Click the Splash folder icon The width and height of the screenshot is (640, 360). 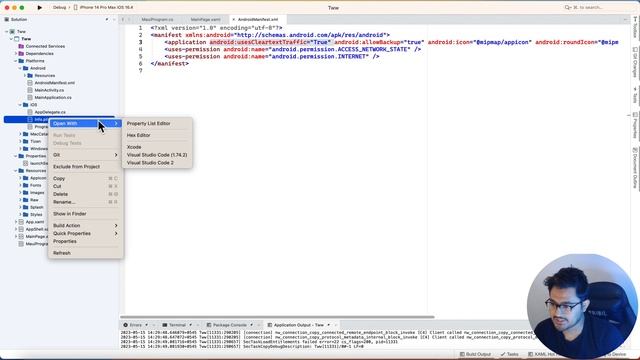click(x=26, y=207)
